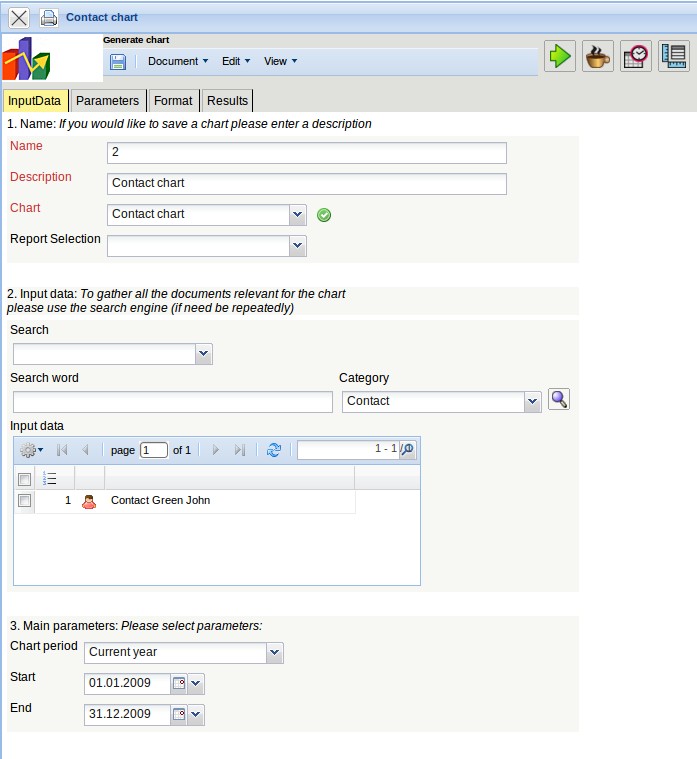Screen dimensions: 697x759
Task: Expand the Category dropdown
Action: [x=532, y=402]
